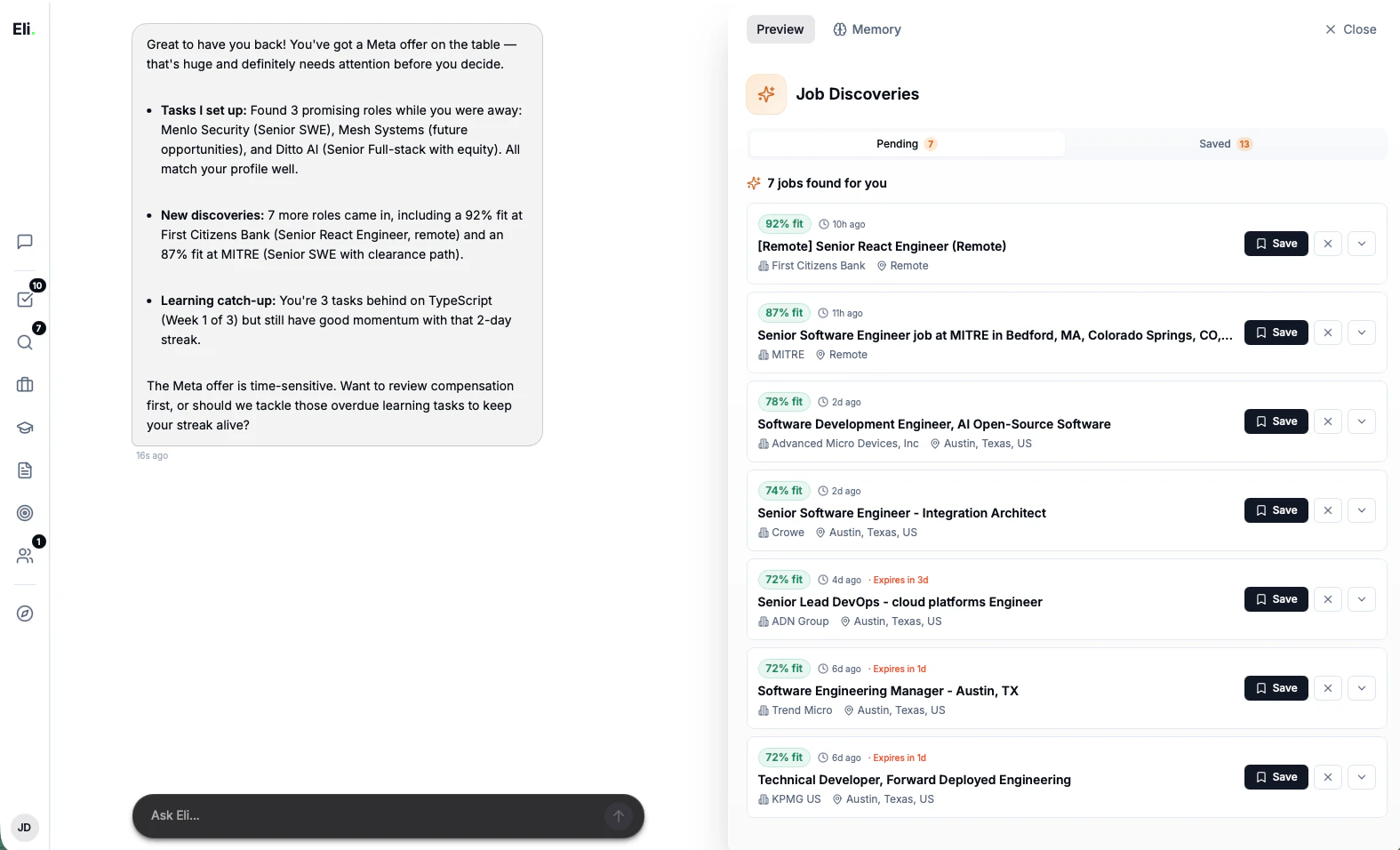Switch to the Memory tab
1400x850 pixels.
(867, 29)
